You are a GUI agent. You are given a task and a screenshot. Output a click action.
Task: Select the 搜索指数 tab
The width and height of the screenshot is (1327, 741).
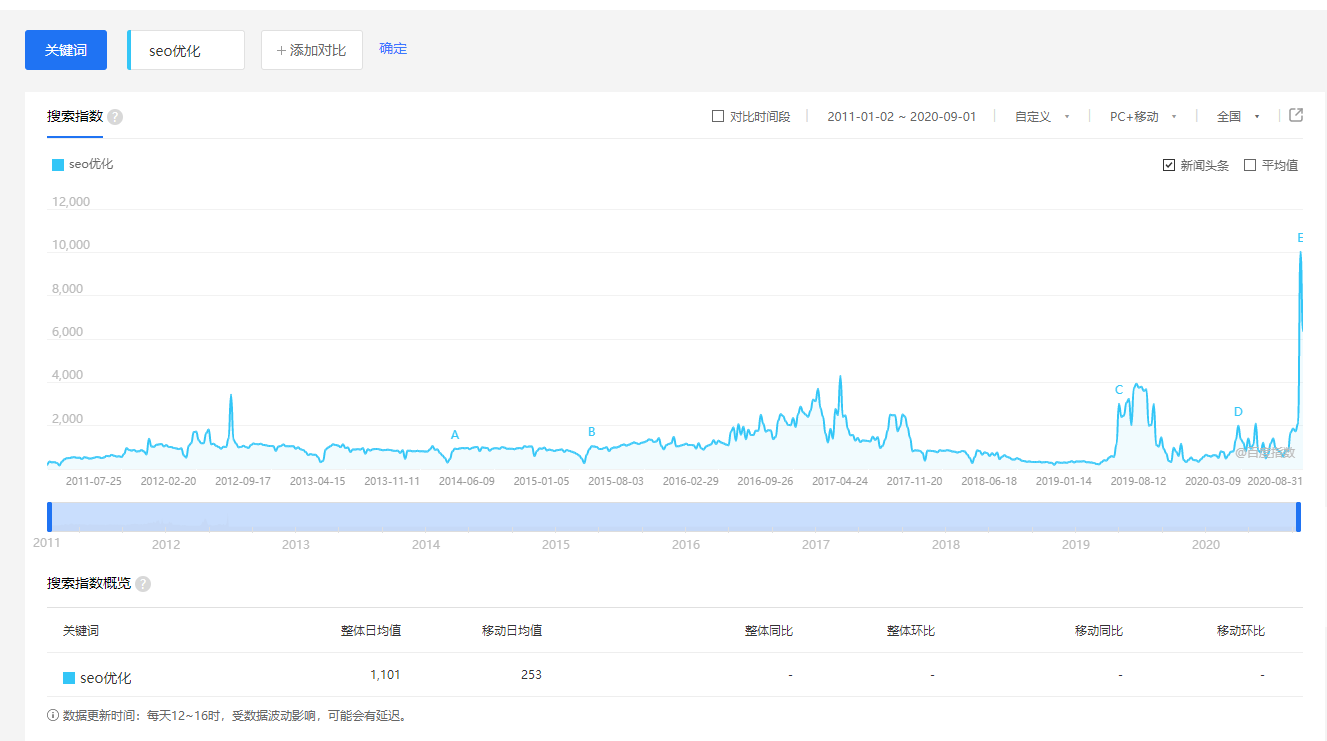pyautogui.click(x=75, y=116)
